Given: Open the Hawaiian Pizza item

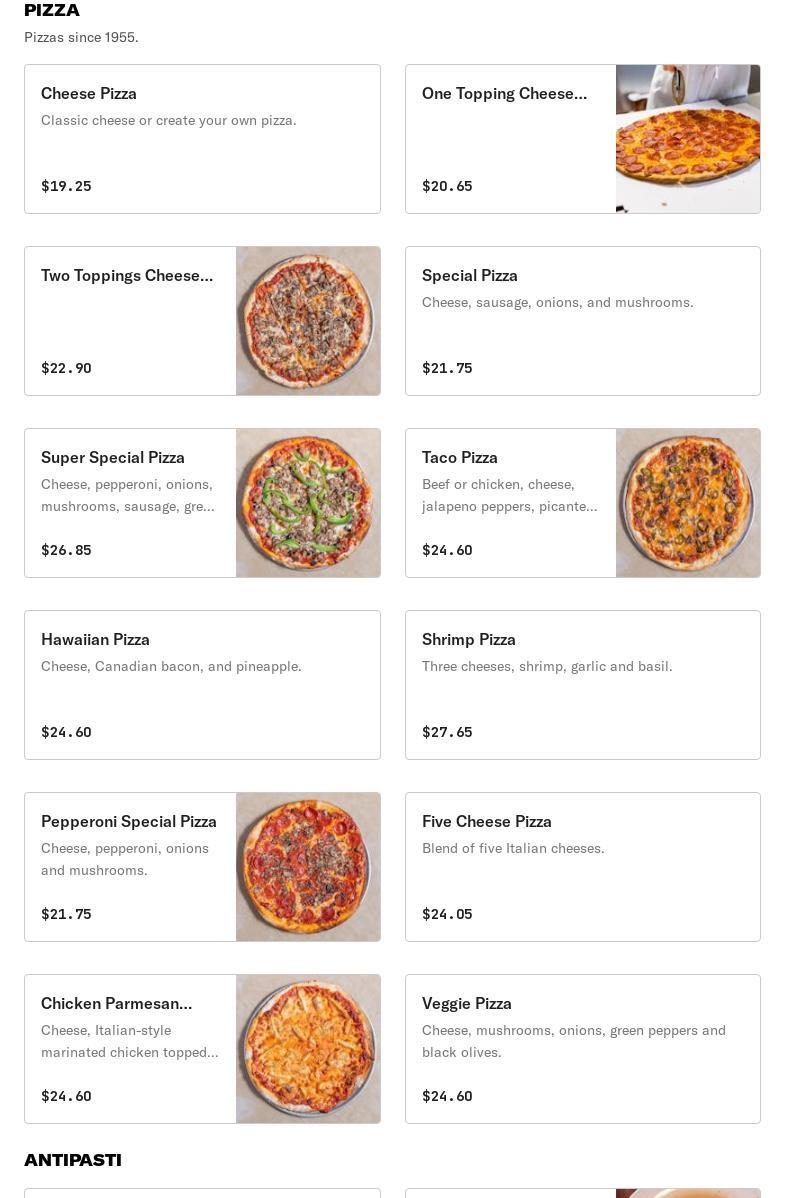Looking at the screenshot, I should point(202,685).
